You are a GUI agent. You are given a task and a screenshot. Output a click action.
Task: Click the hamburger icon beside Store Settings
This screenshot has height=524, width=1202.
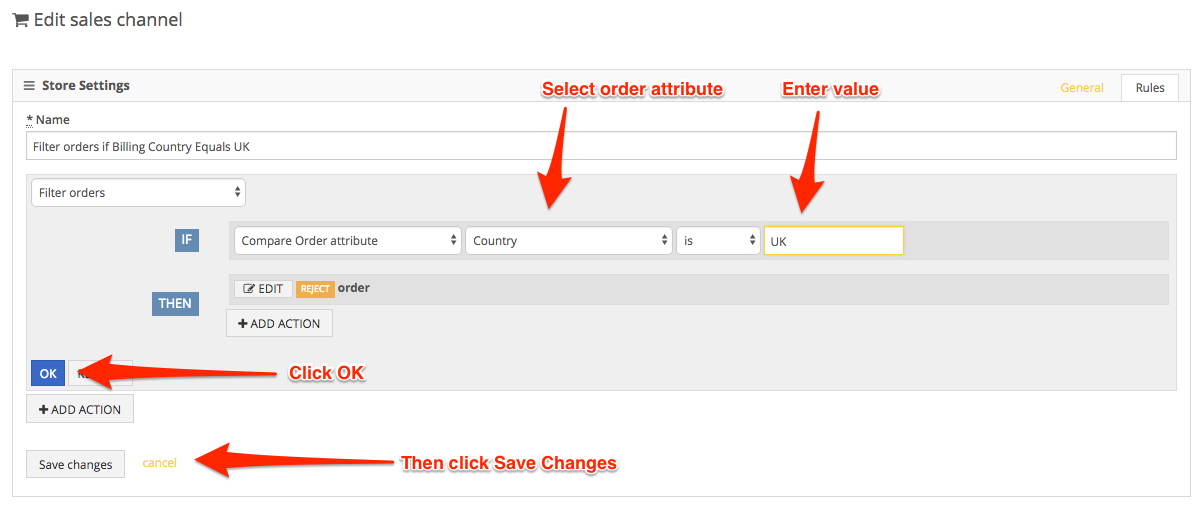[x=29, y=86]
